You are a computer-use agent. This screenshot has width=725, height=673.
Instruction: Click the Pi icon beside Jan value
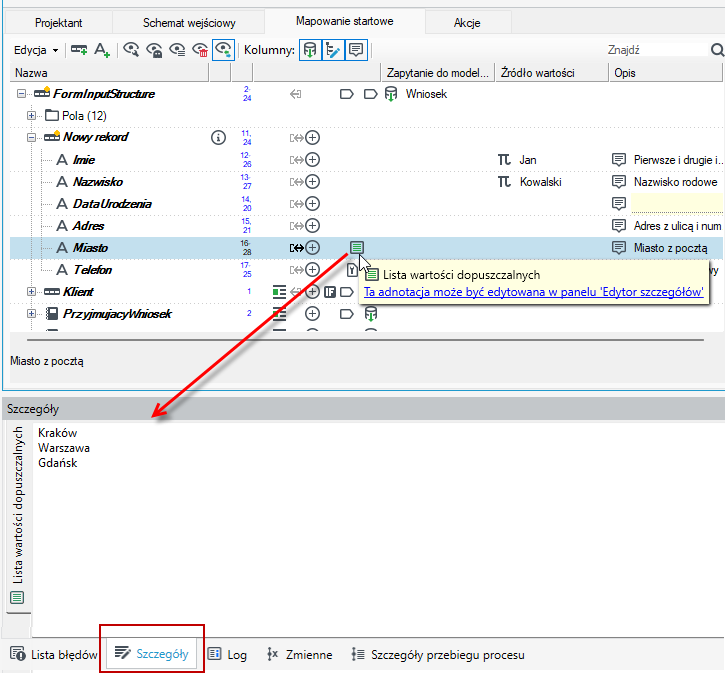pyautogui.click(x=504, y=160)
